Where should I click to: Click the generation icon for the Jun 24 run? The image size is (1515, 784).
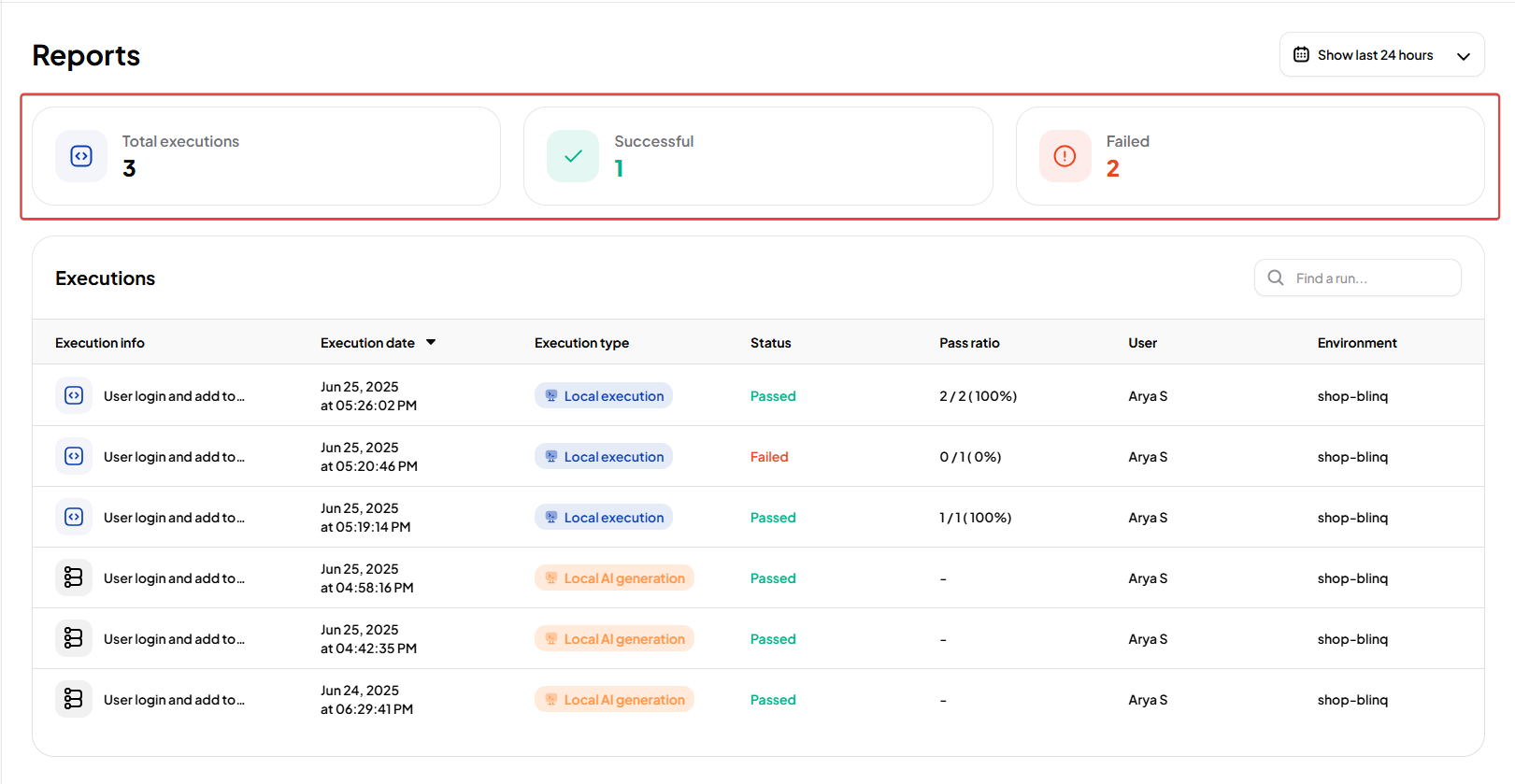click(74, 699)
